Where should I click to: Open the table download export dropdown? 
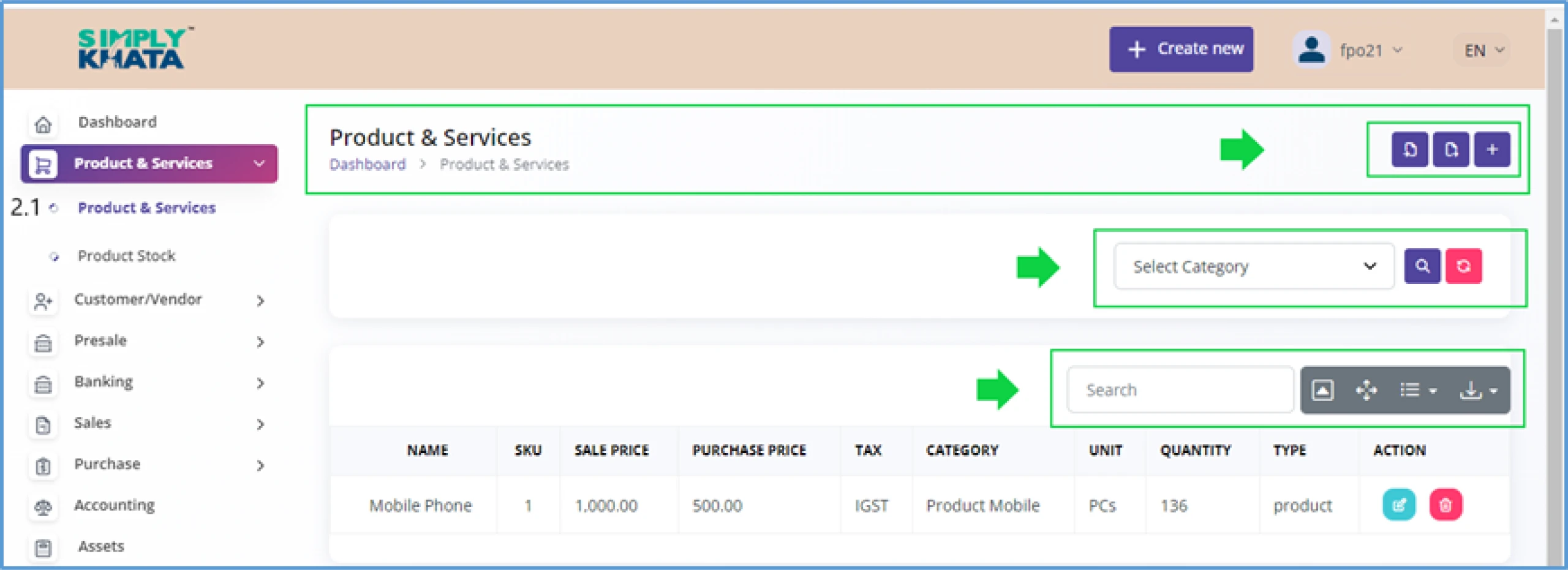[1478, 390]
